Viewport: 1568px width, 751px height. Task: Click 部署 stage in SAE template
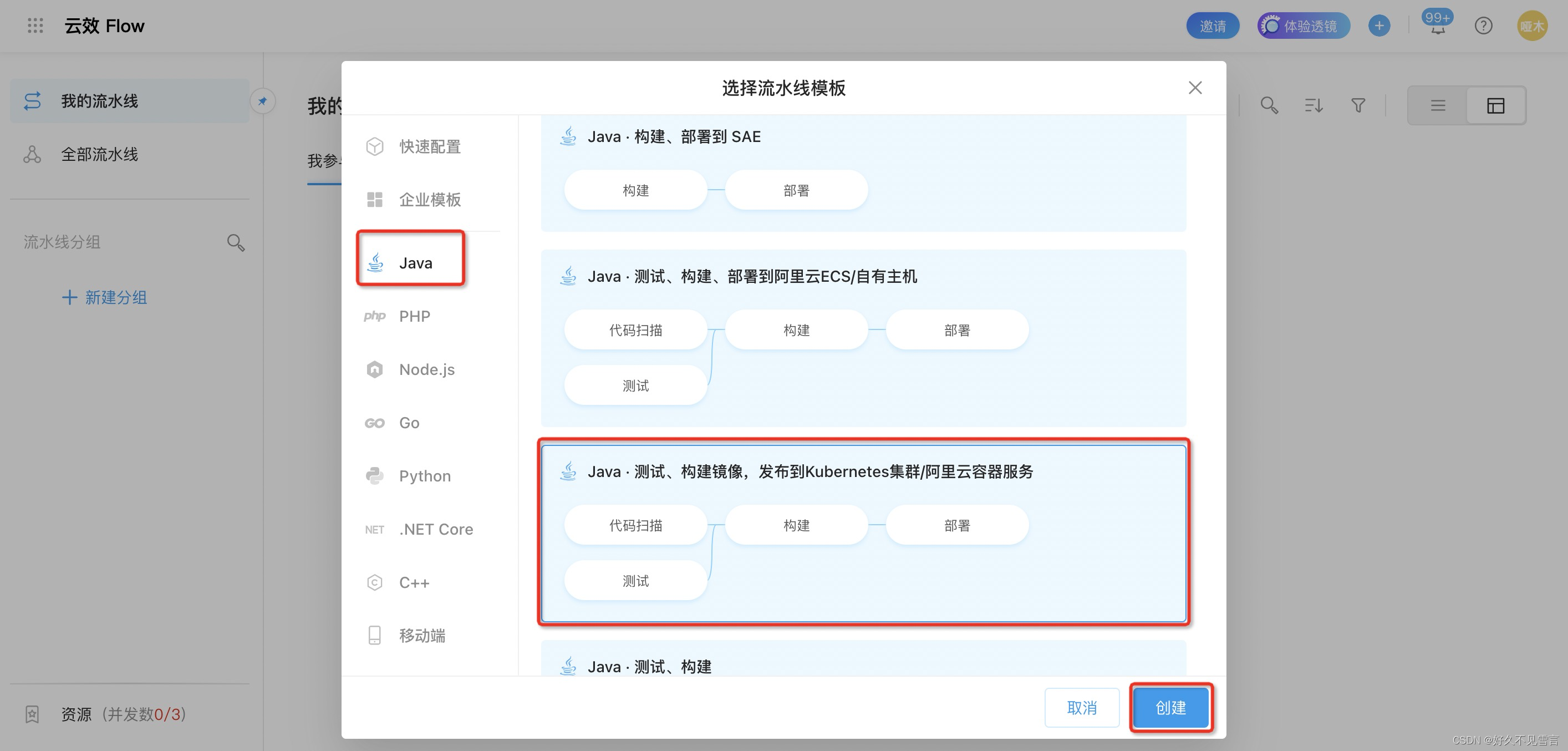pos(796,190)
